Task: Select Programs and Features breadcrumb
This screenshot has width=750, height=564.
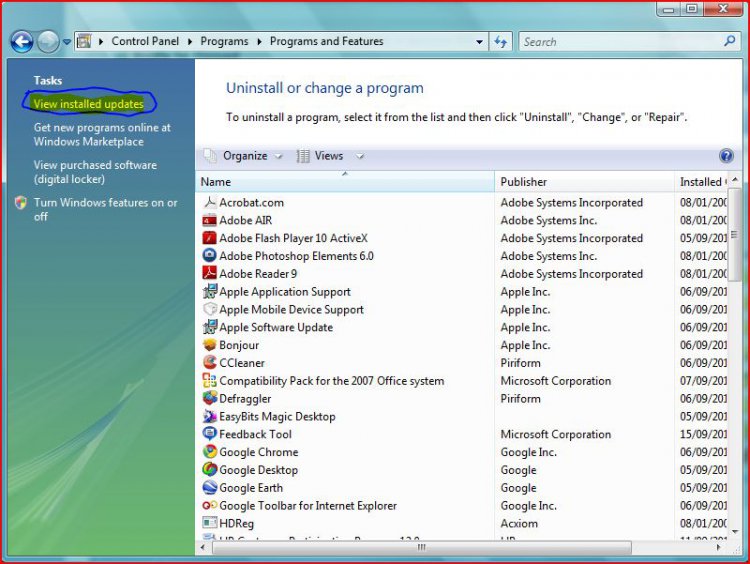Action: pyautogui.click(x=326, y=41)
